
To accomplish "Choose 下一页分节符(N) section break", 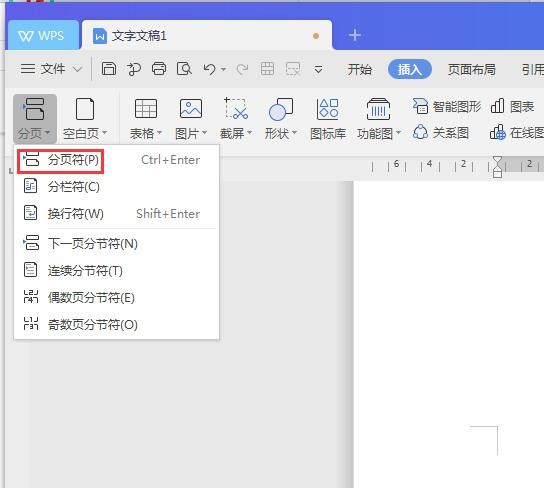I will pyautogui.click(x=117, y=243).
